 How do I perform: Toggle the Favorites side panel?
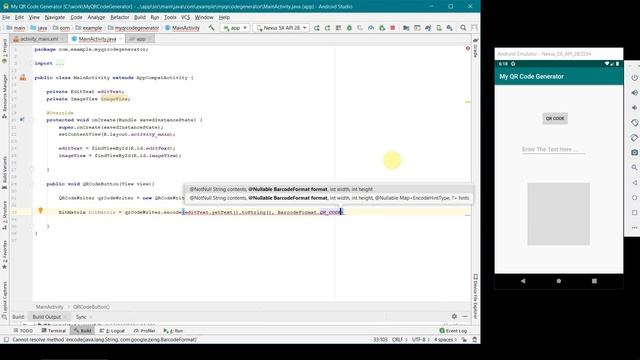(4, 254)
